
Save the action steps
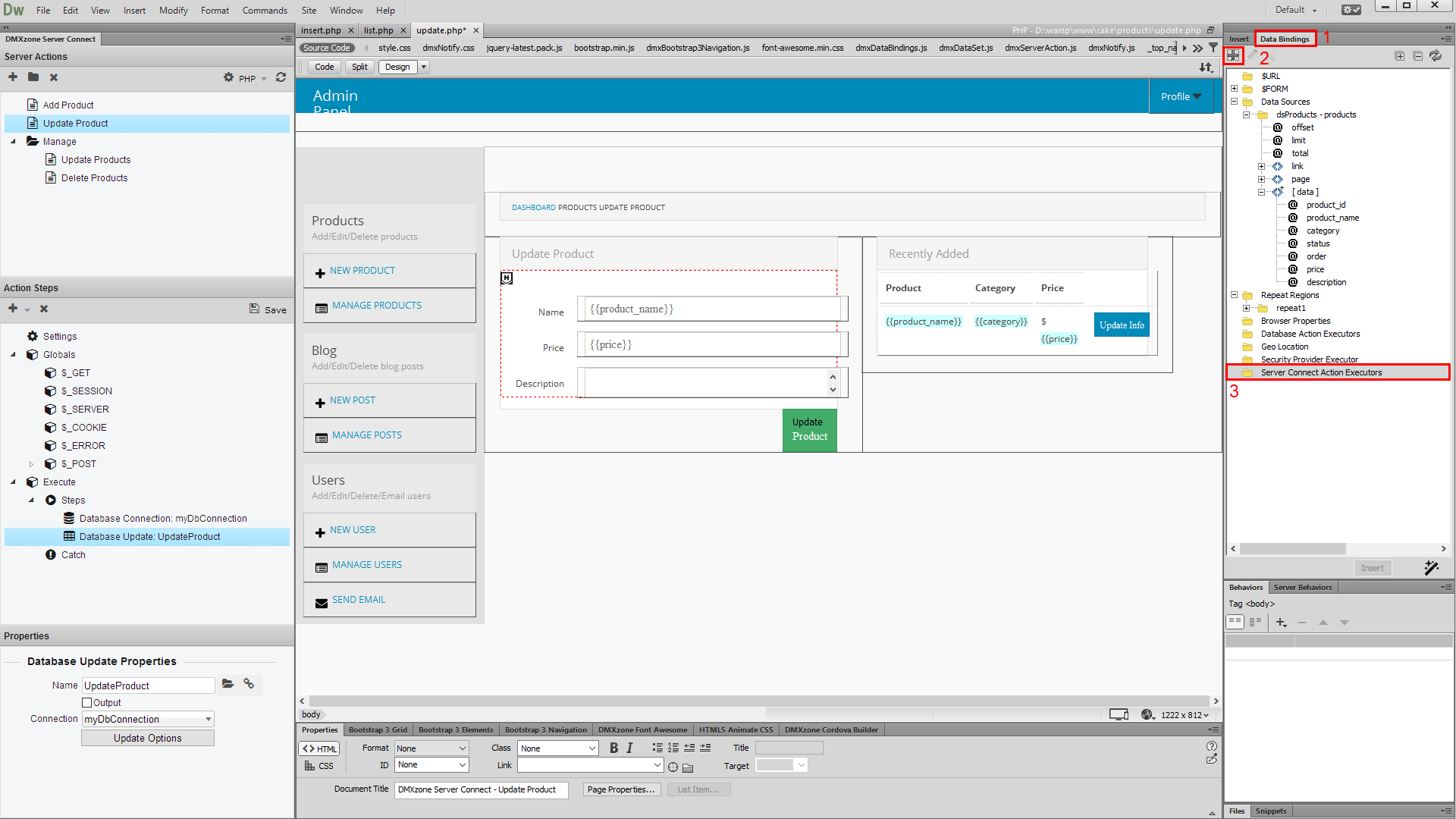point(268,309)
